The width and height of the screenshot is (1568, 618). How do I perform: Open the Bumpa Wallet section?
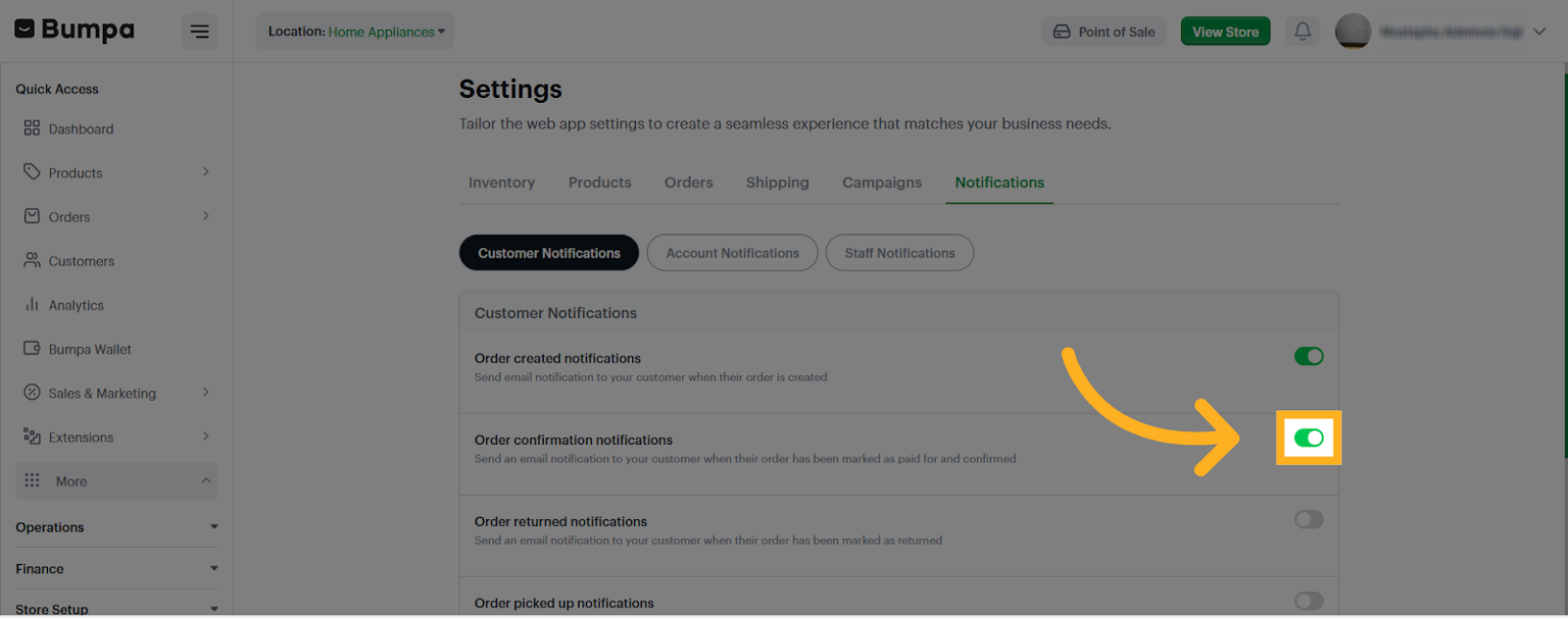click(91, 349)
